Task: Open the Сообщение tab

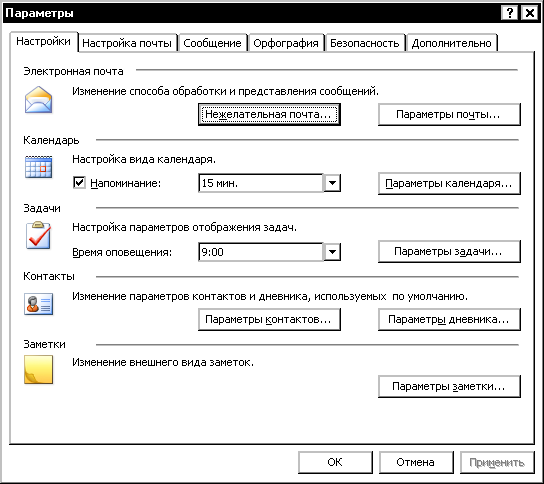Action: point(212,43)
